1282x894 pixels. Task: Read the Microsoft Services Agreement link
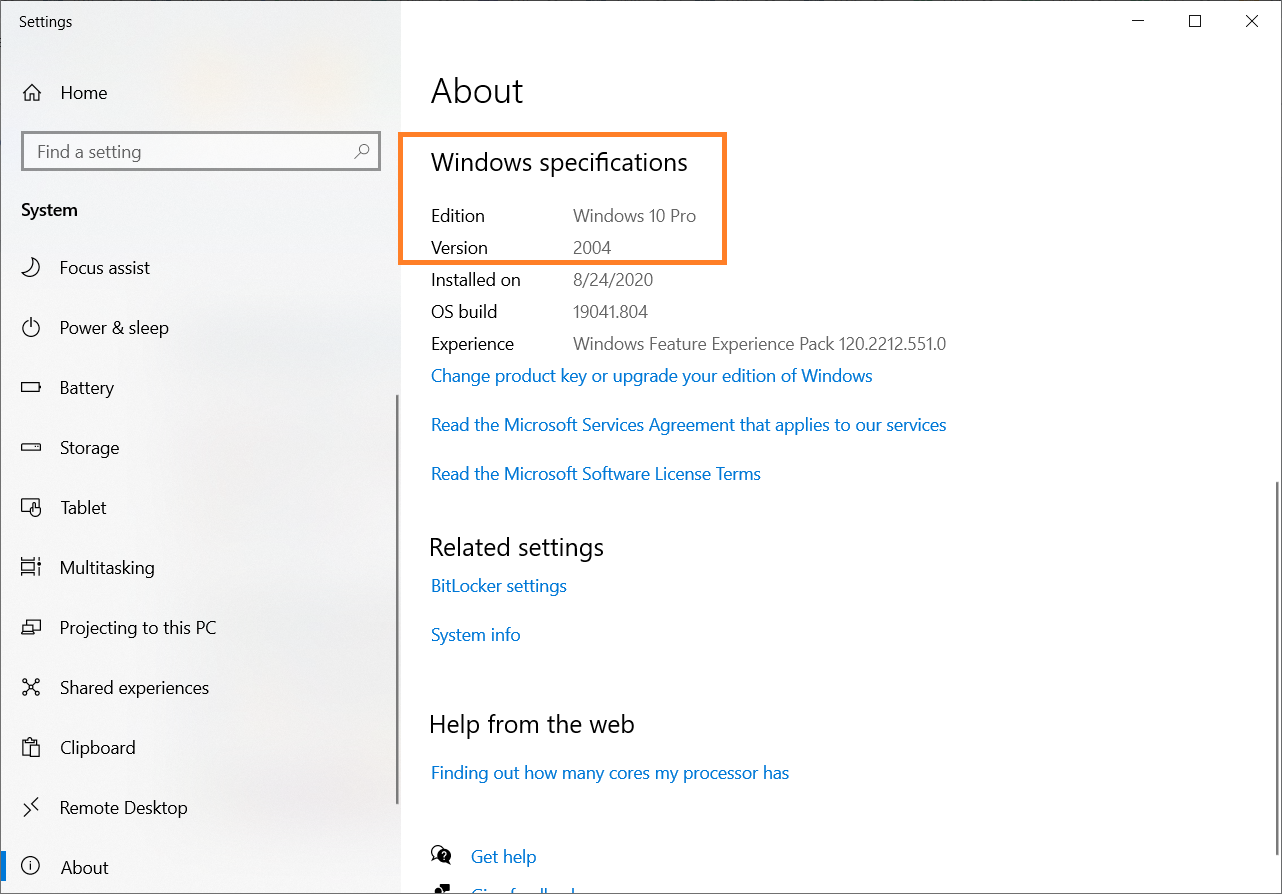pos(688,425)
